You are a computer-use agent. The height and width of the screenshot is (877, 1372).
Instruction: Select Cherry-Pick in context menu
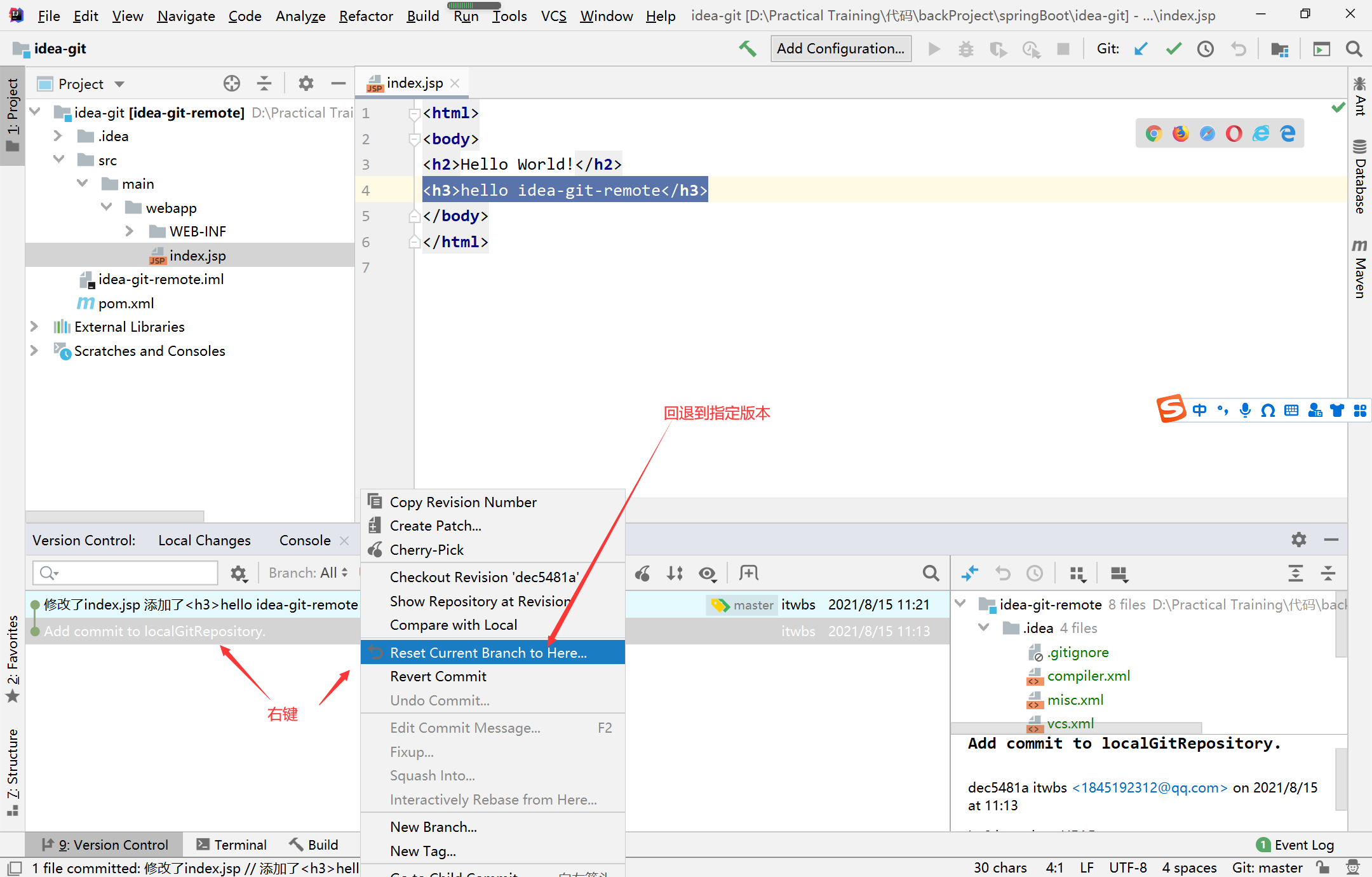coord(493,550)
